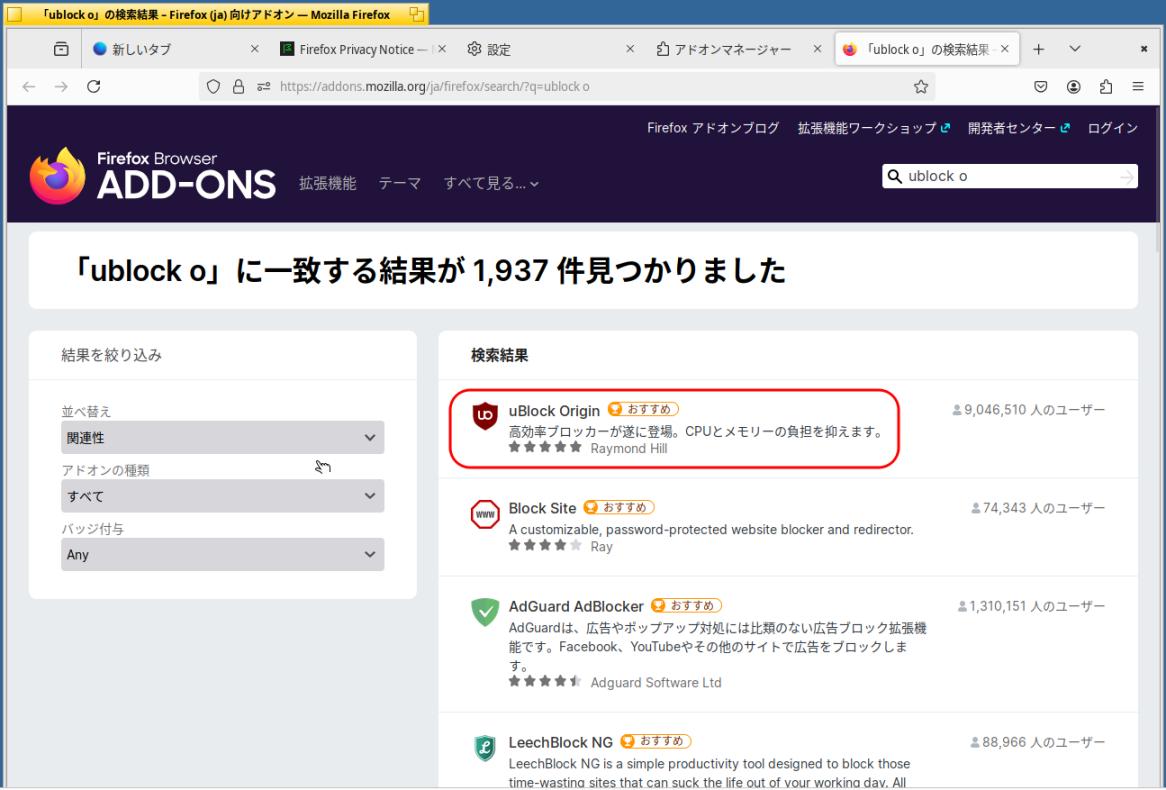The image size is (1166, 790).
Task: Open the Pocket save icon
Action: 1041,87
